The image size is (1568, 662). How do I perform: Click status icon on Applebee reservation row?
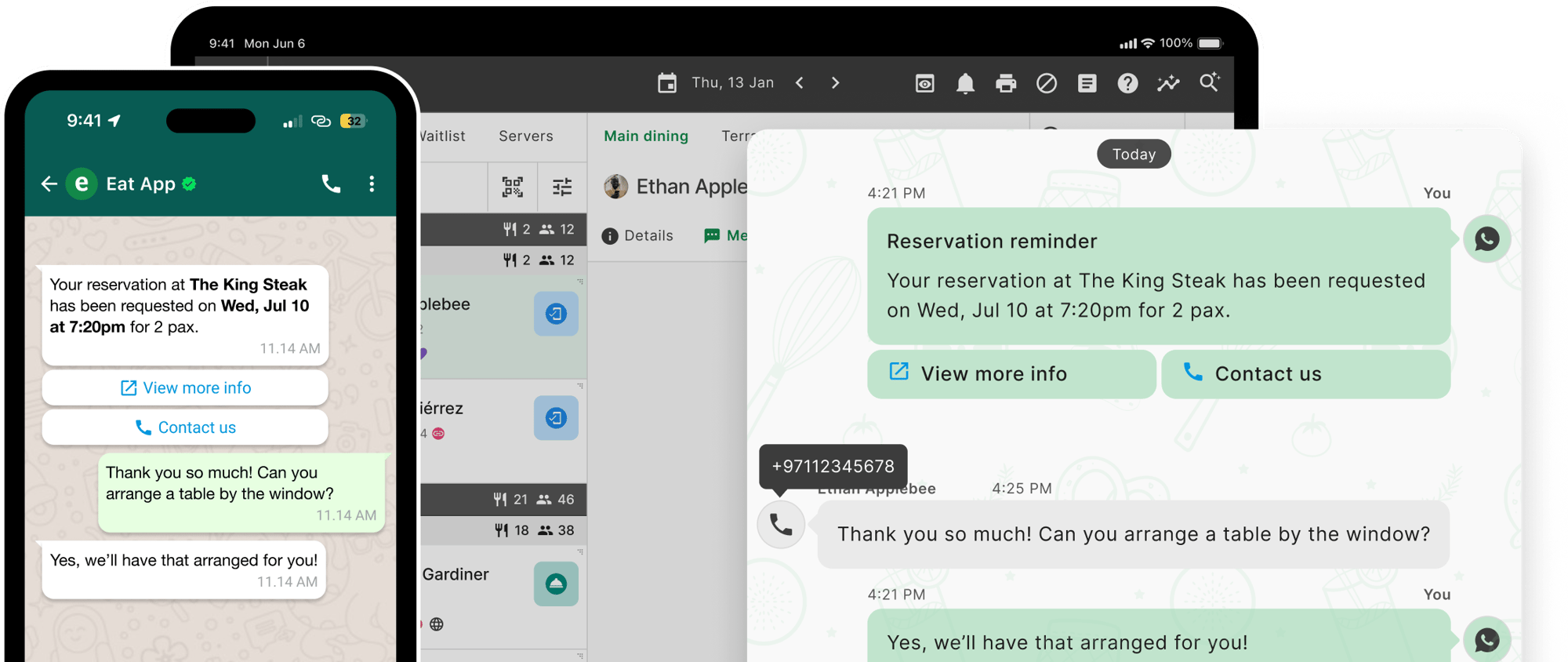[x=556, y=314]
